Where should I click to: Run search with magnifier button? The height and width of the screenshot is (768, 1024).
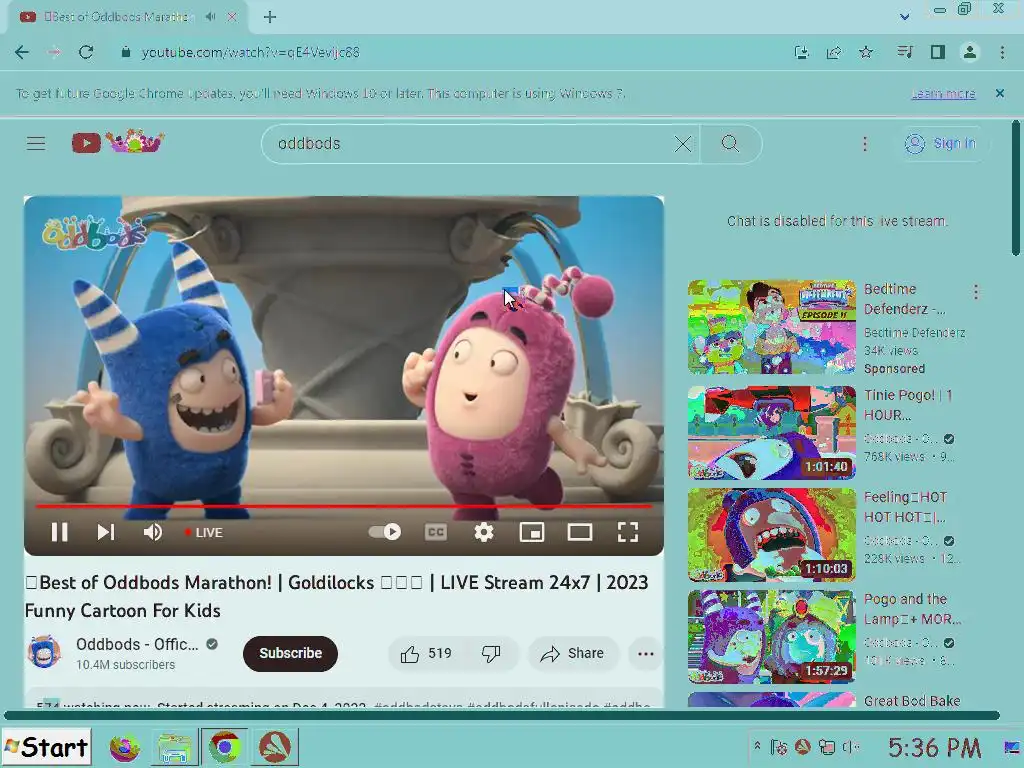click(730, 144)
